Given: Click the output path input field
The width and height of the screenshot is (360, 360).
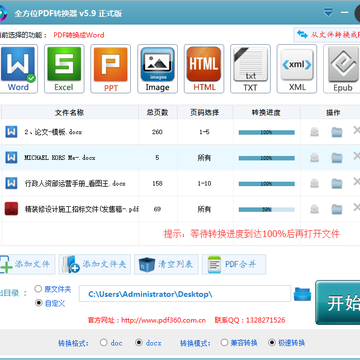Looking at the screenshot, I should click(185, 294).
